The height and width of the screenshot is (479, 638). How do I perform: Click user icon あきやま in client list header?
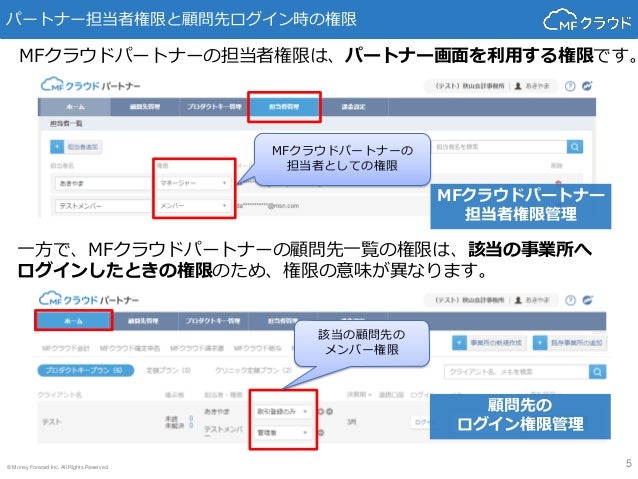click(x=518, y=300)
